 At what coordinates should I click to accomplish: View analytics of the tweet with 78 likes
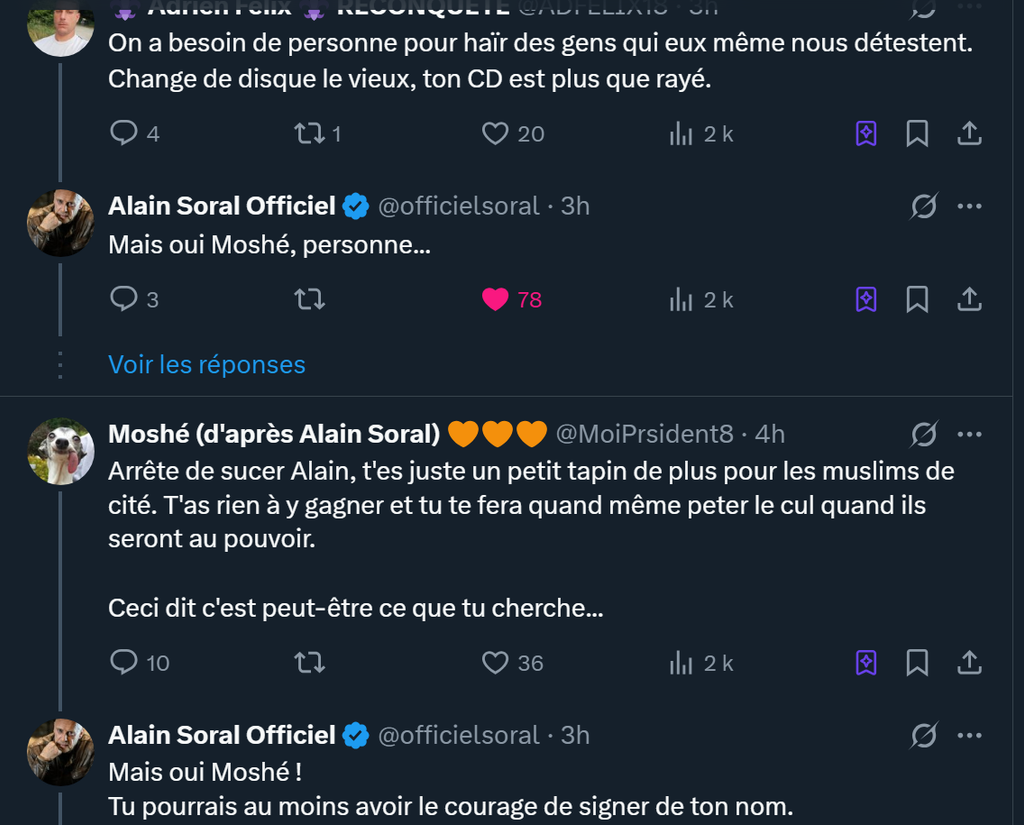pyautogui.click(x=682, y=299)
